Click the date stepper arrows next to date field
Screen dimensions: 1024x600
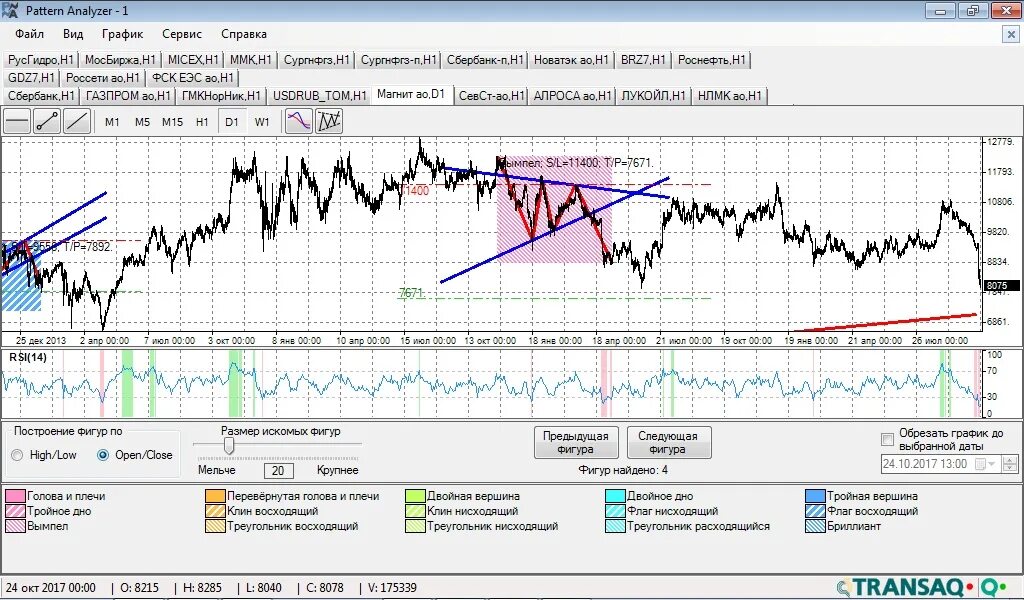(x=1010, y=464)
